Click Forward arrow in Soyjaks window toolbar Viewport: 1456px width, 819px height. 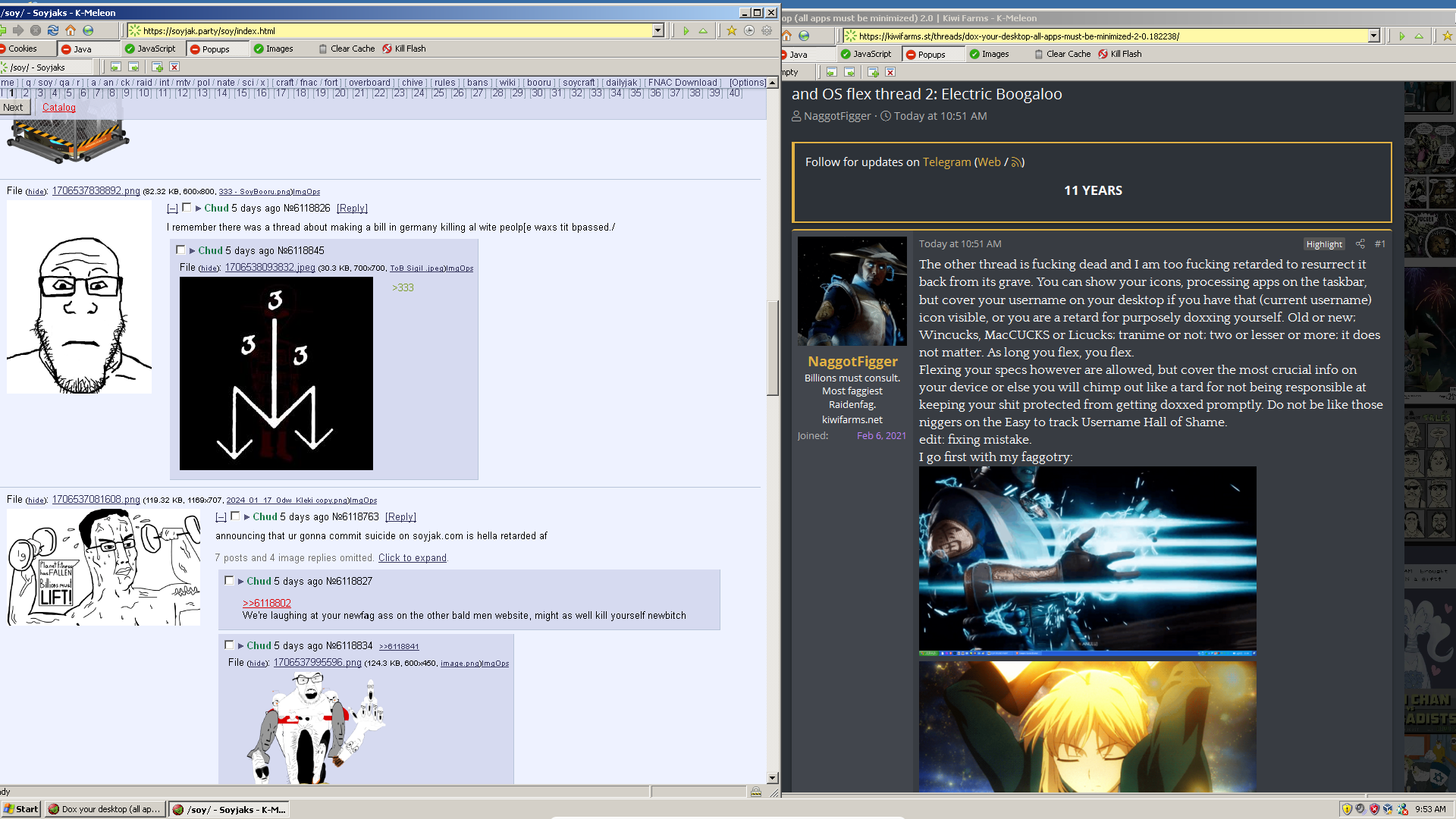coord(18,30)
